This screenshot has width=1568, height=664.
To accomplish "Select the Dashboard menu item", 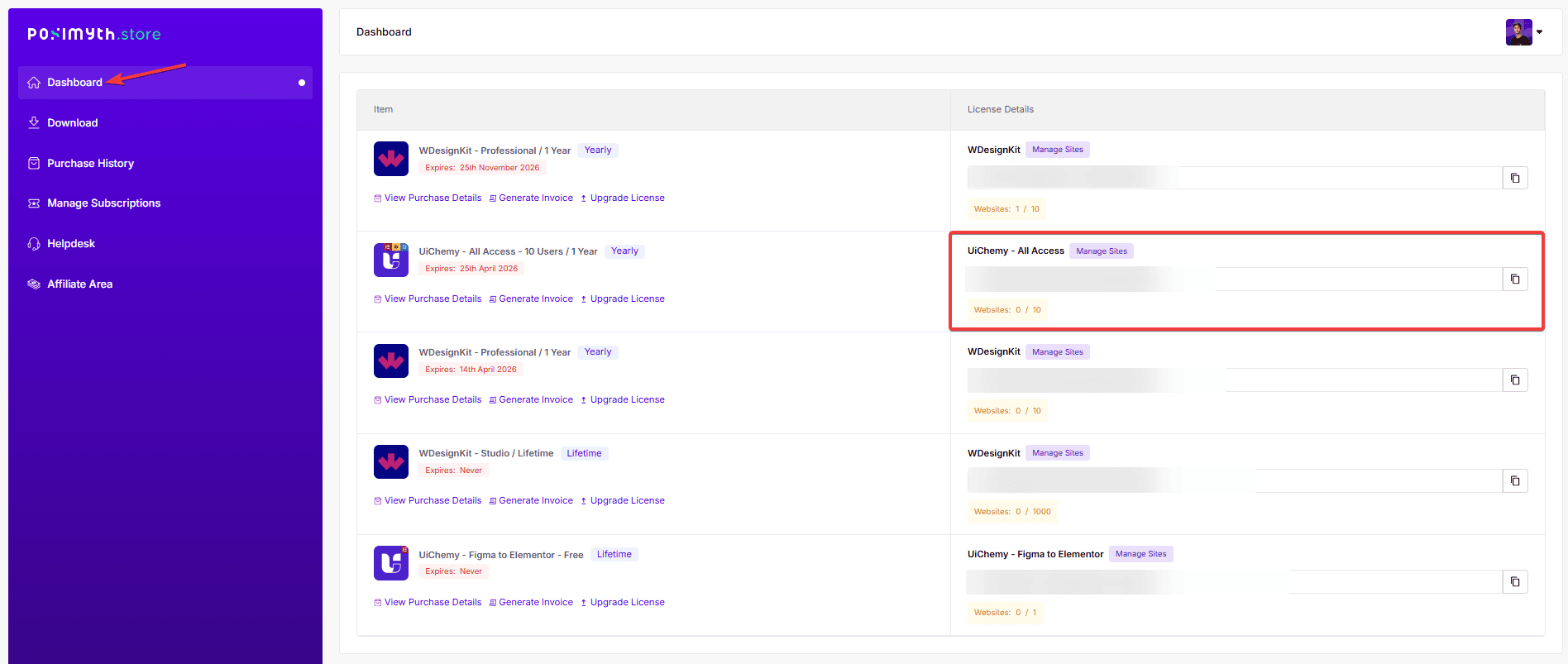I will tap(74, 82).
